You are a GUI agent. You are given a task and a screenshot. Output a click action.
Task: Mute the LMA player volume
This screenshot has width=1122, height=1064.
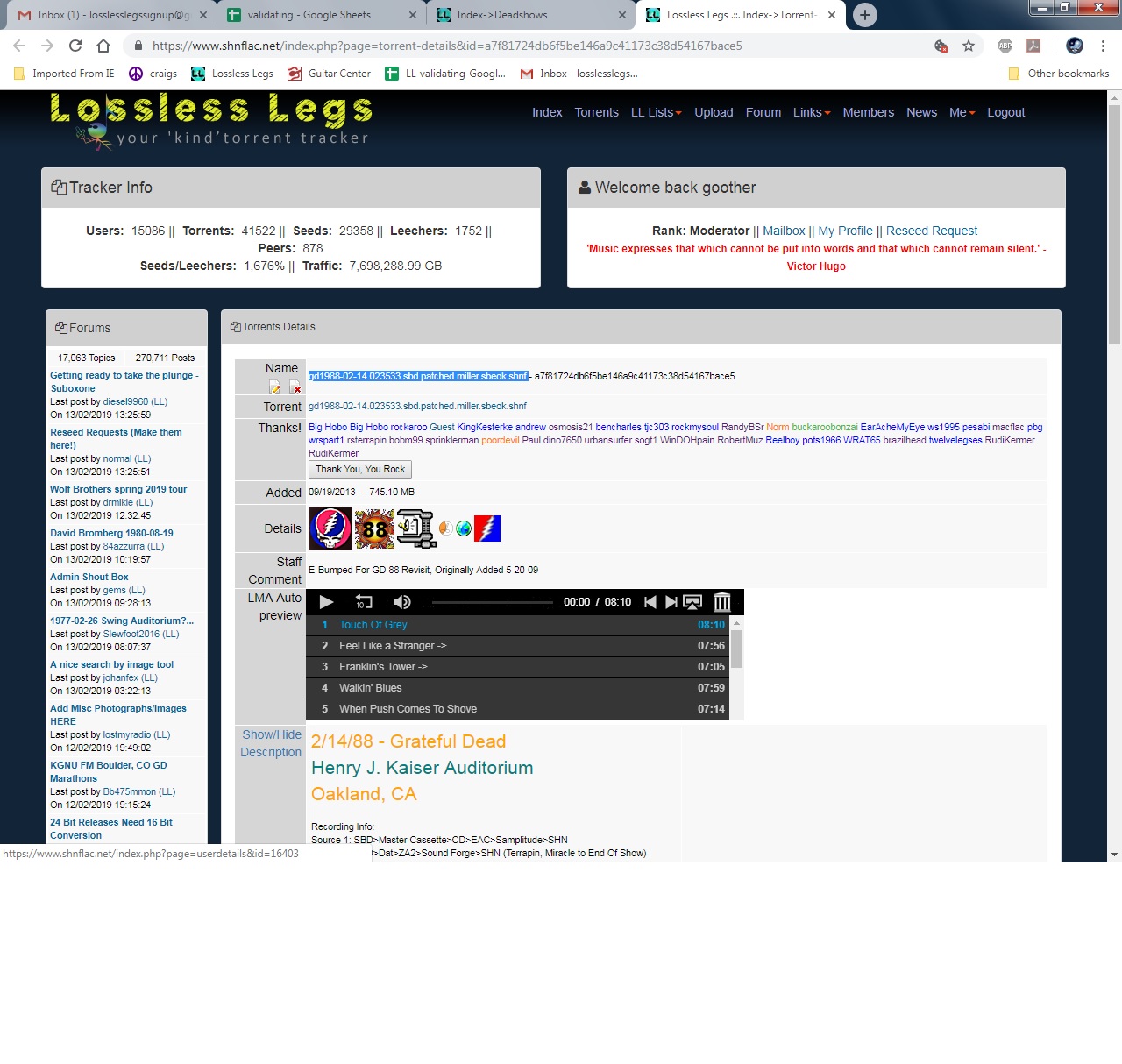401,602
